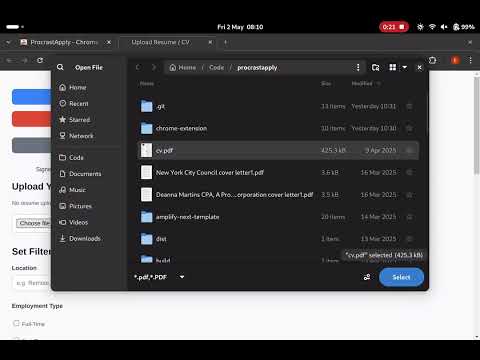Click Home in the path bar
The image size is (480, 360).
183,68
